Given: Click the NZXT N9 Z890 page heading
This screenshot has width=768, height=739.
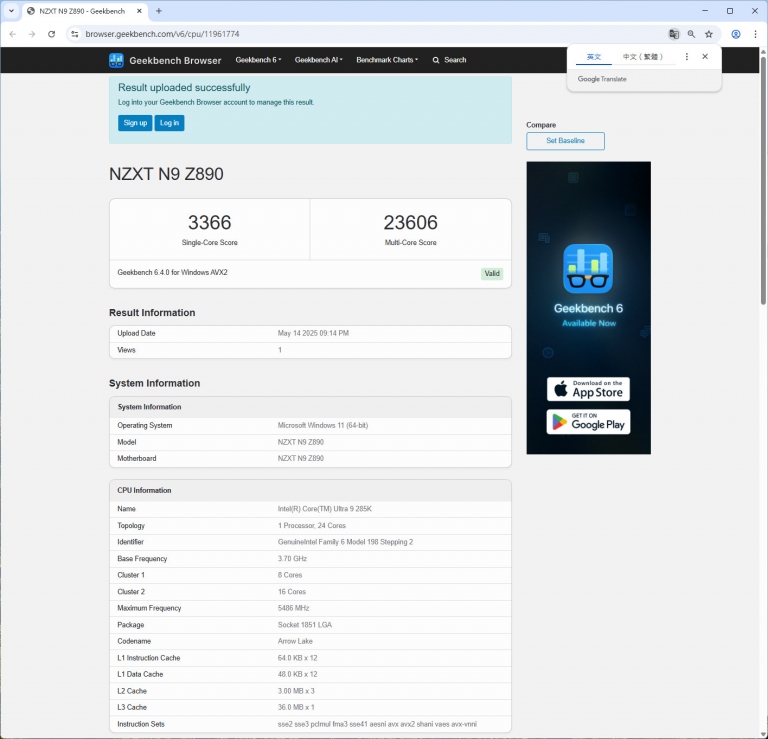Looking at the screenshot, I should pyautogui.click(x=166, y=174).
